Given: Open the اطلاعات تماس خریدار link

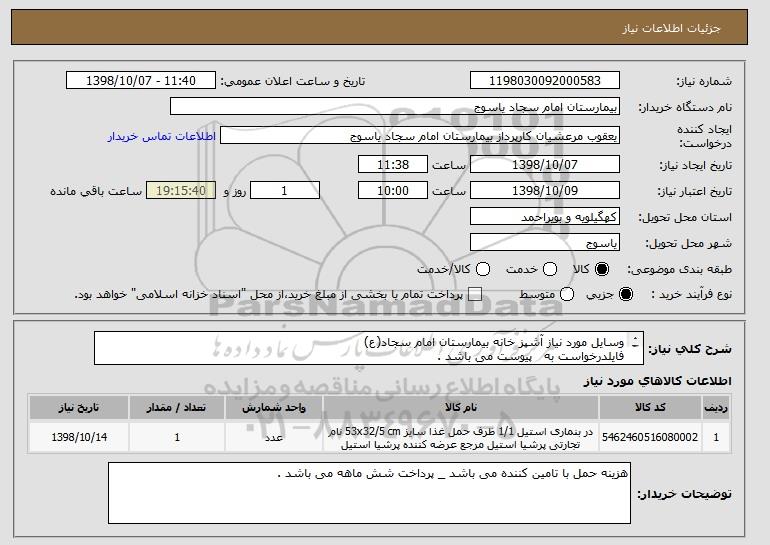Looking at the screenshot, I should pos(162,136).
